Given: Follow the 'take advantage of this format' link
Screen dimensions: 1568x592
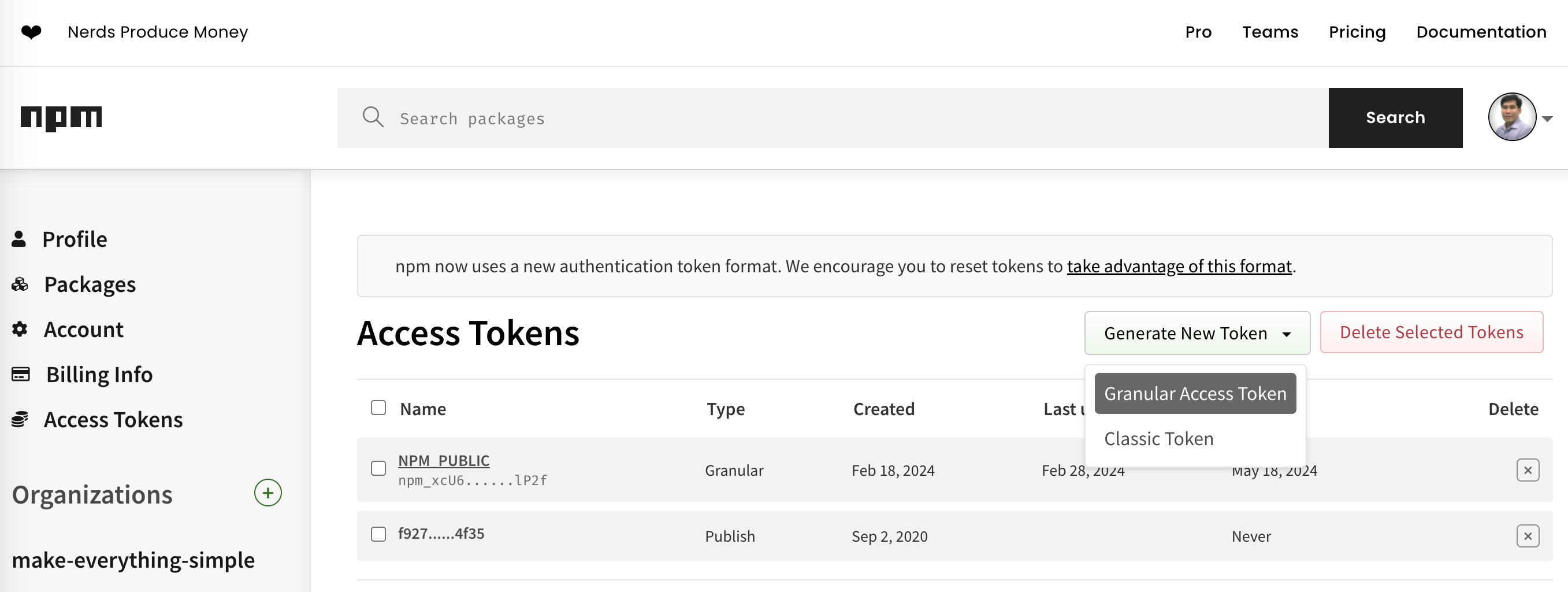Looking at the screenshot, I should click(1179, 266).
